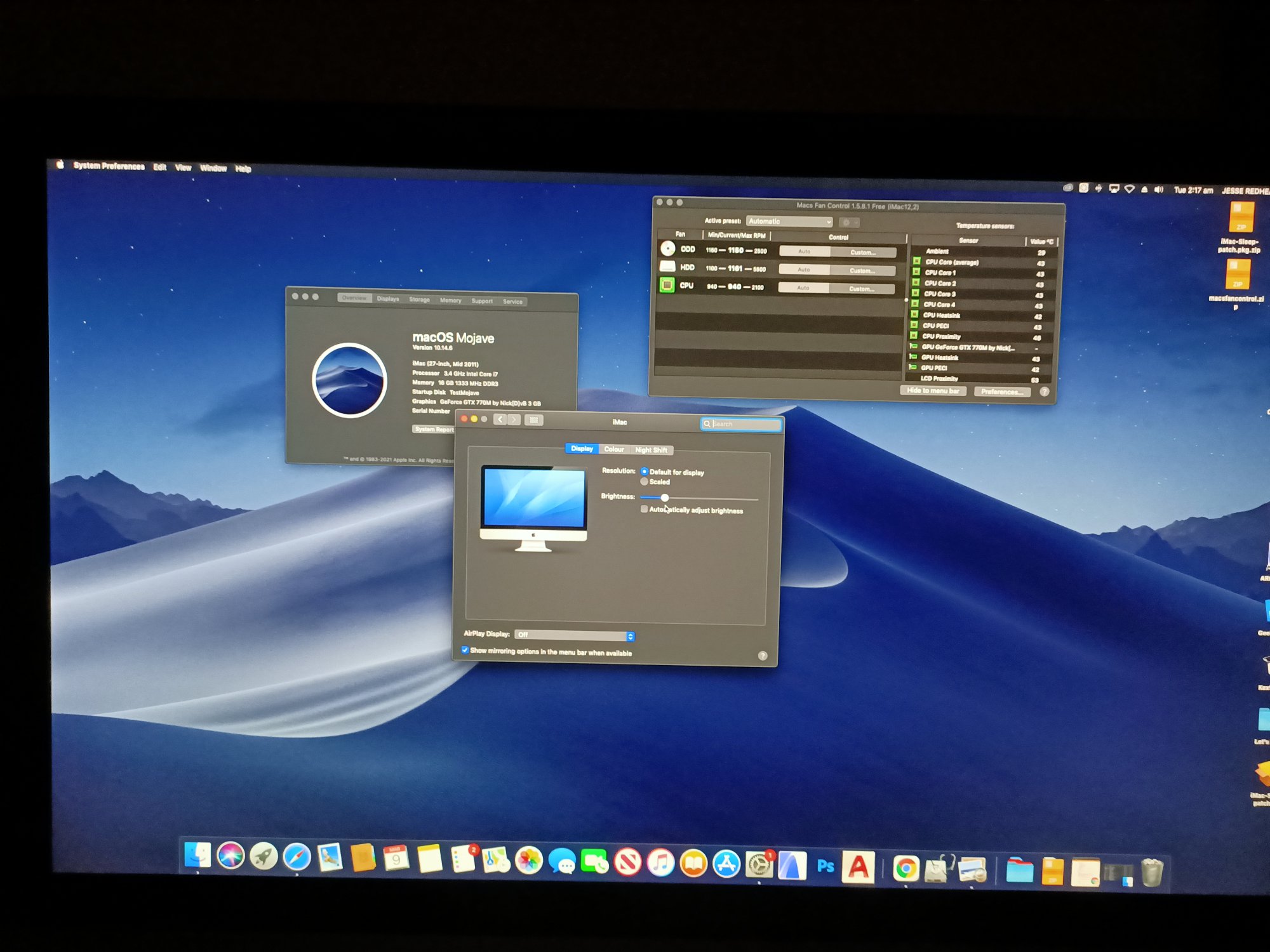Open Google Chrome in the dock
Screen dimensions: 1270x952
(906, 868)
